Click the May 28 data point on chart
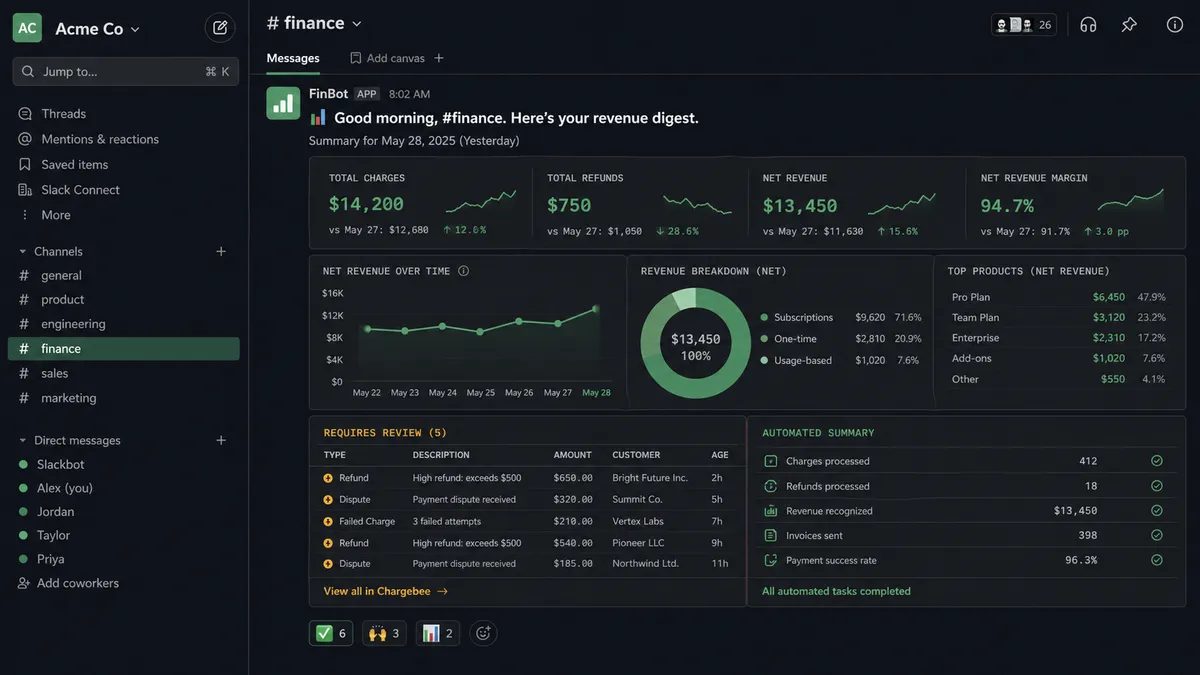This screenshot has width=1200, height=675. coord(596,309)
